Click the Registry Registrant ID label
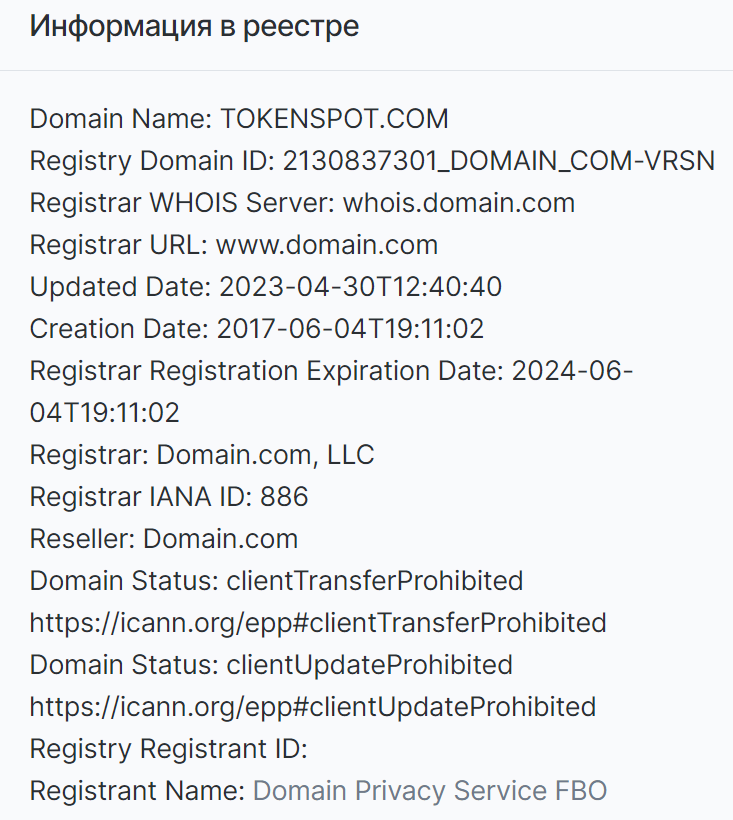The width and height of the screenshot is (733, 820). 168,749
